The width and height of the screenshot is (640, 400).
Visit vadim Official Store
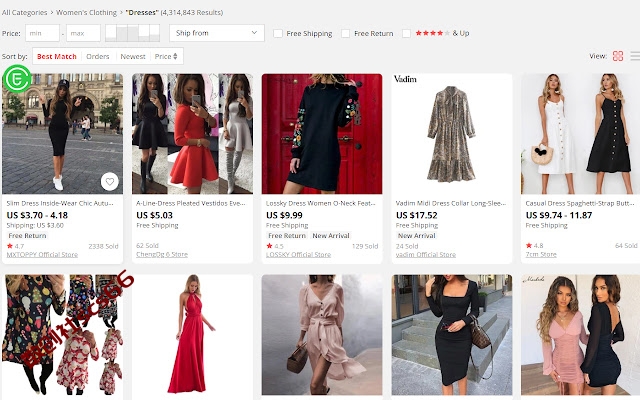(x=426, y=255)
